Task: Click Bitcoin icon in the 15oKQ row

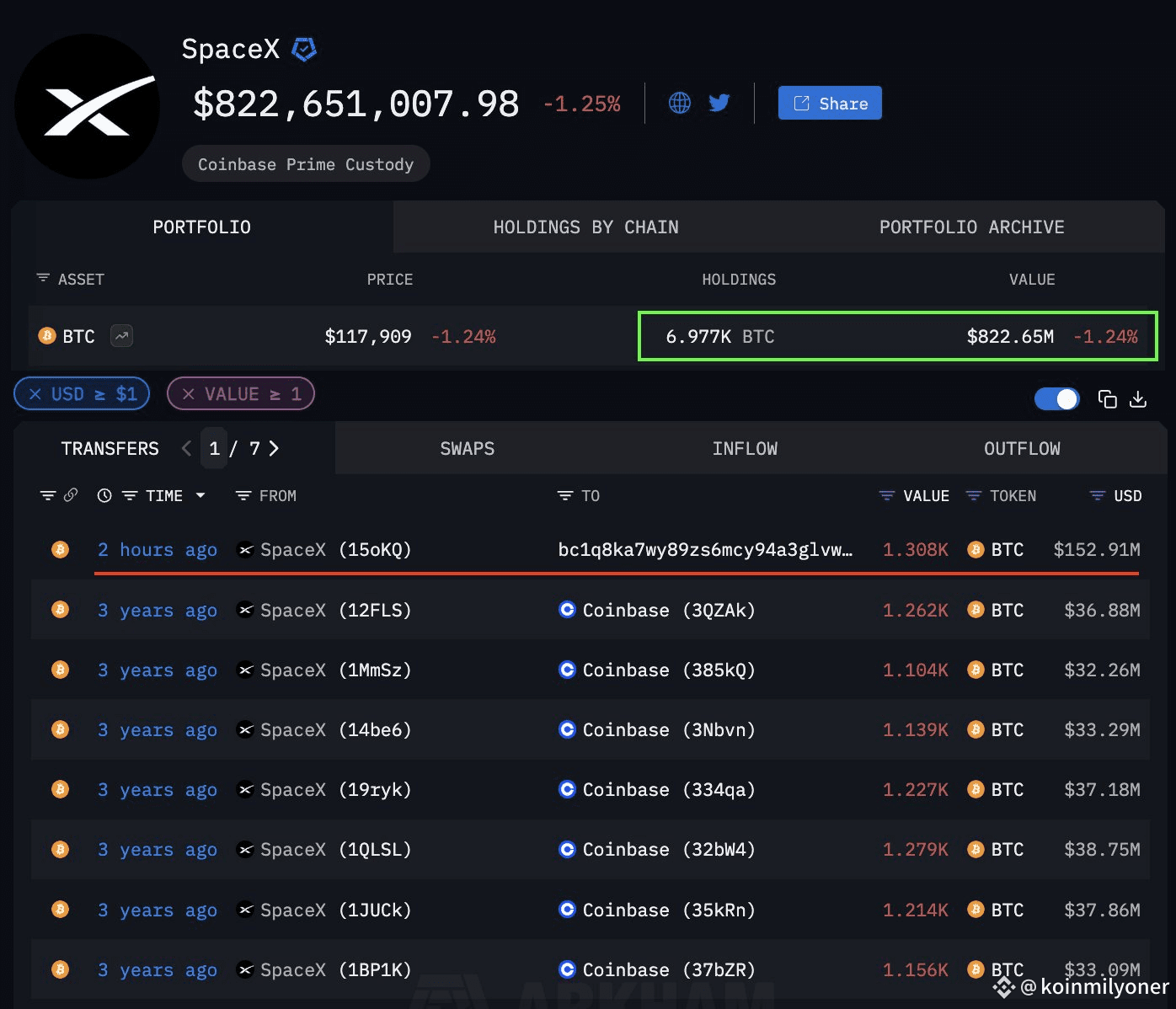Action: (x=60, y=549)
